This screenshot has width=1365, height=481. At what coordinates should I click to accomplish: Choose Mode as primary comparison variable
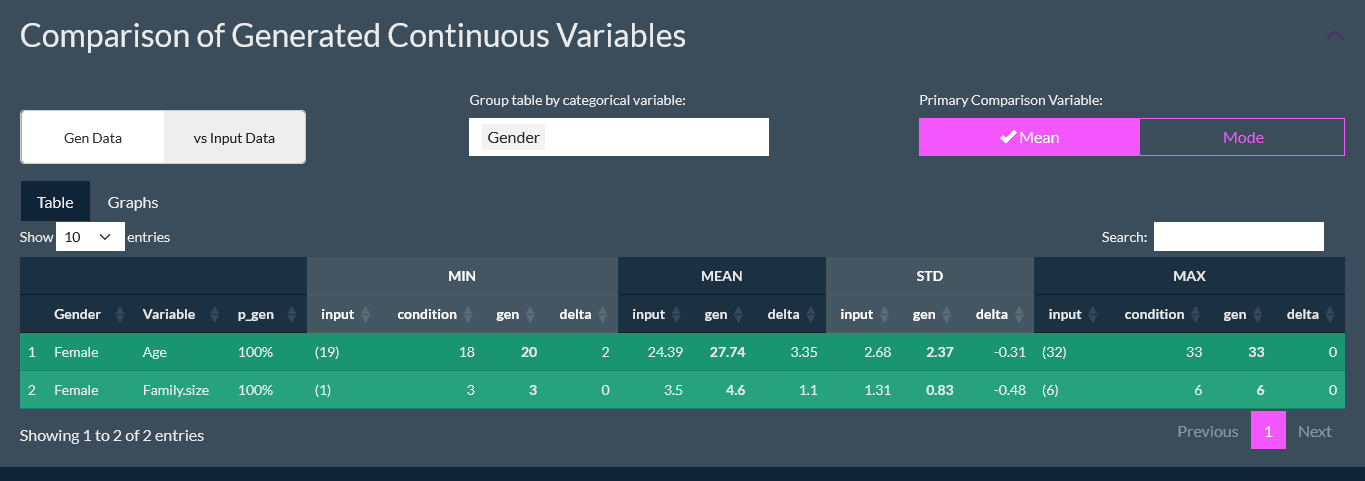1243,137
